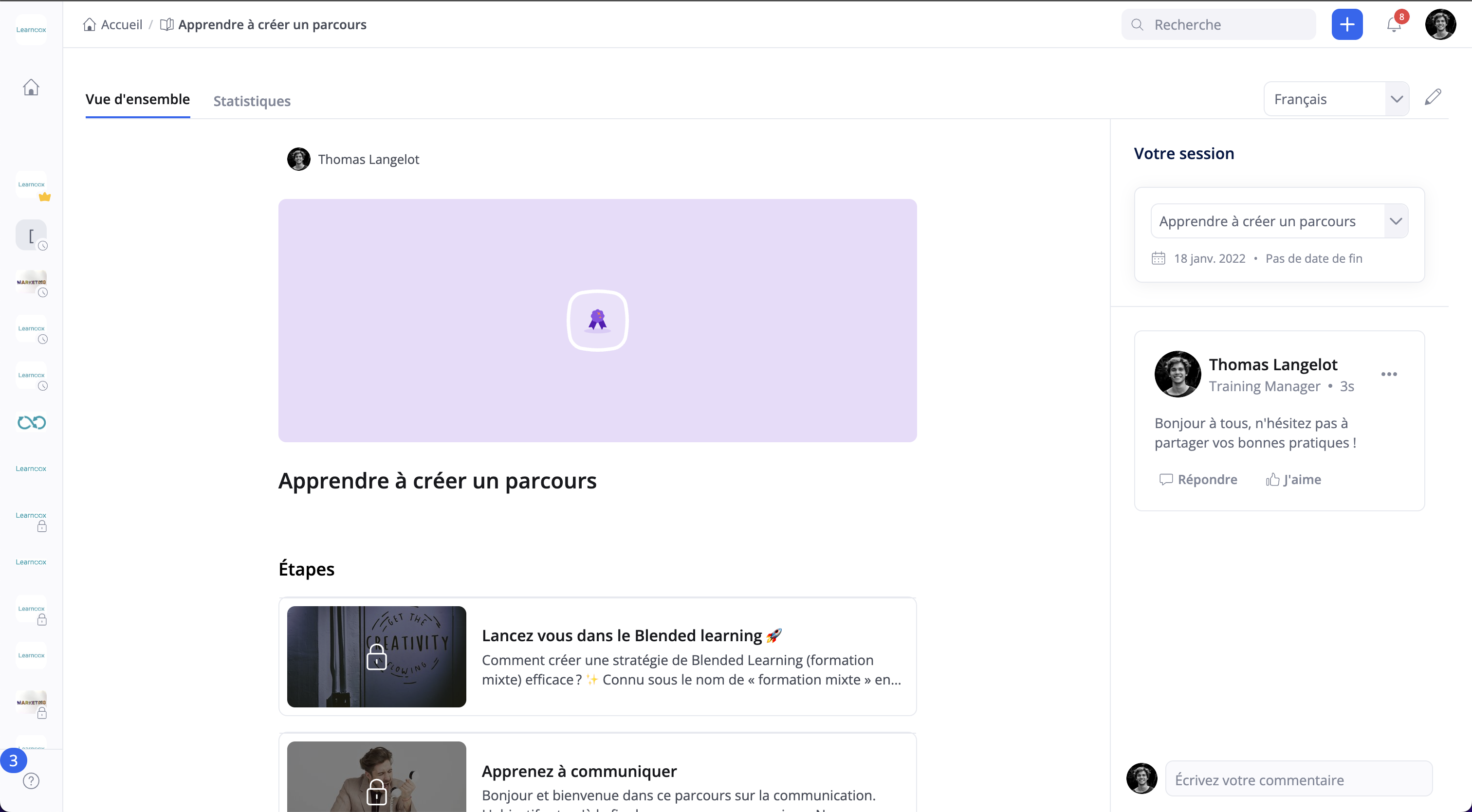The image size is (1472, 812).
Task: Open the Learncox item with crown badge
Action: click(x=31, y=184)
